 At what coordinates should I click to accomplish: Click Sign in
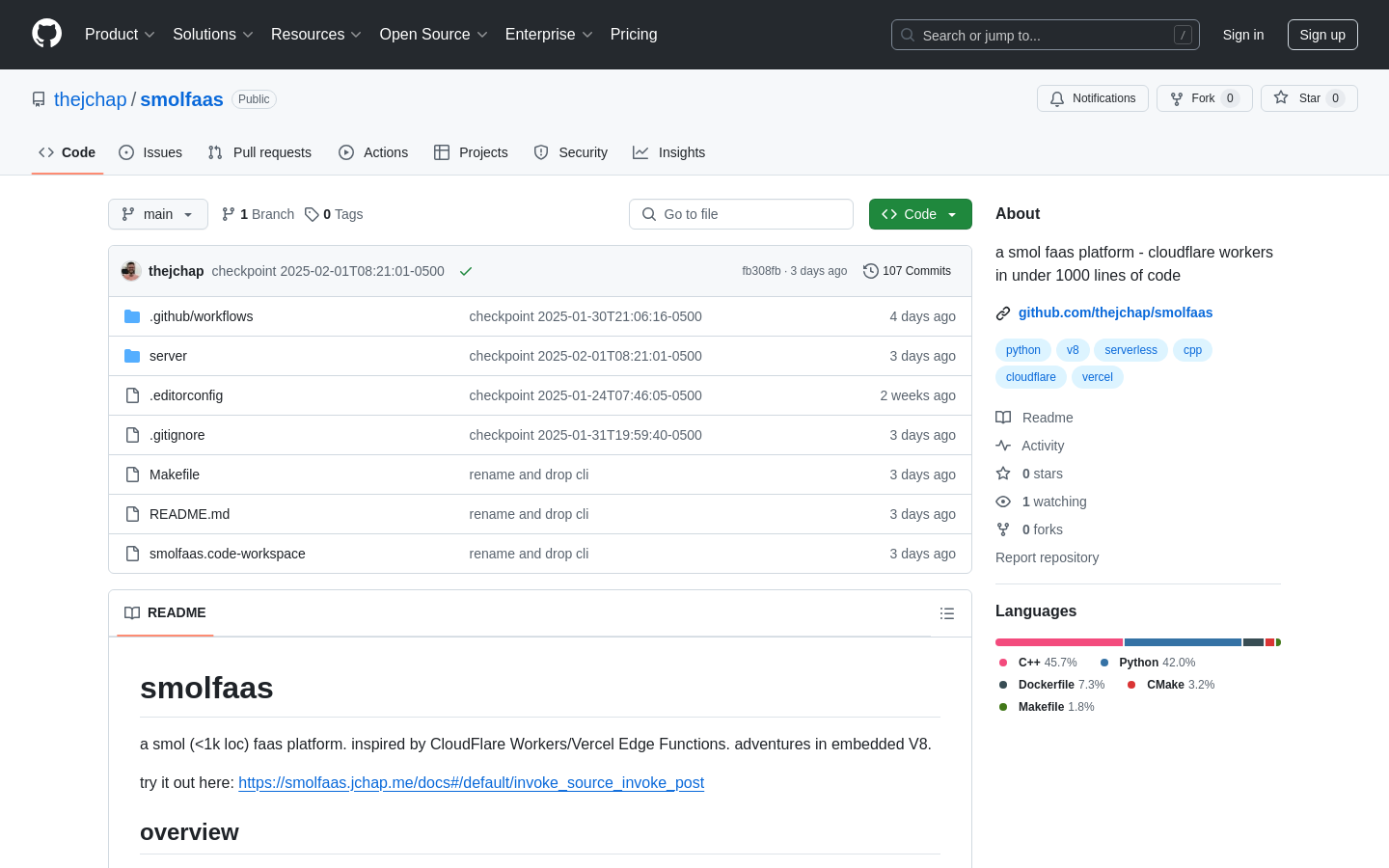[x=1243, y=35]
